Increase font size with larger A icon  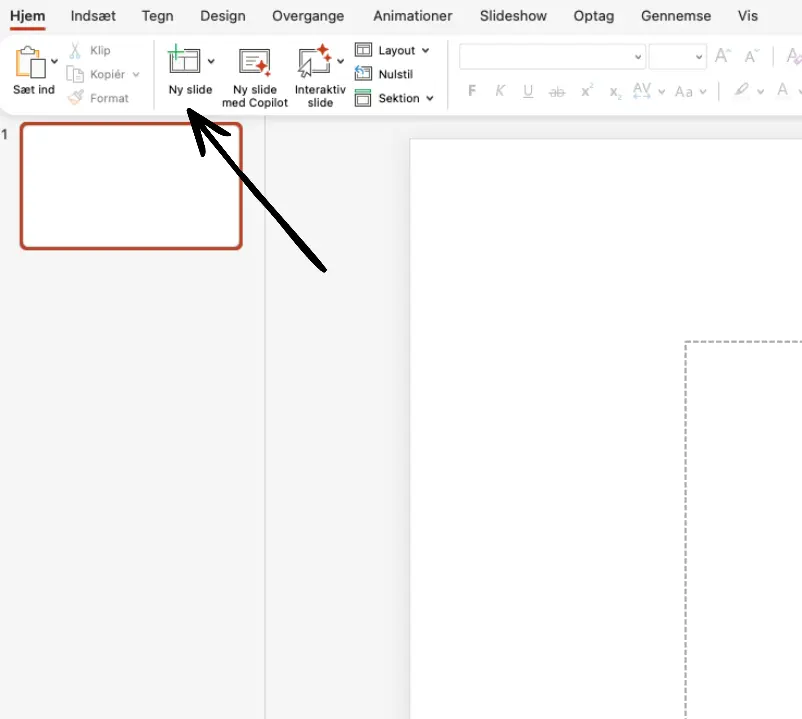click(723, 55)
